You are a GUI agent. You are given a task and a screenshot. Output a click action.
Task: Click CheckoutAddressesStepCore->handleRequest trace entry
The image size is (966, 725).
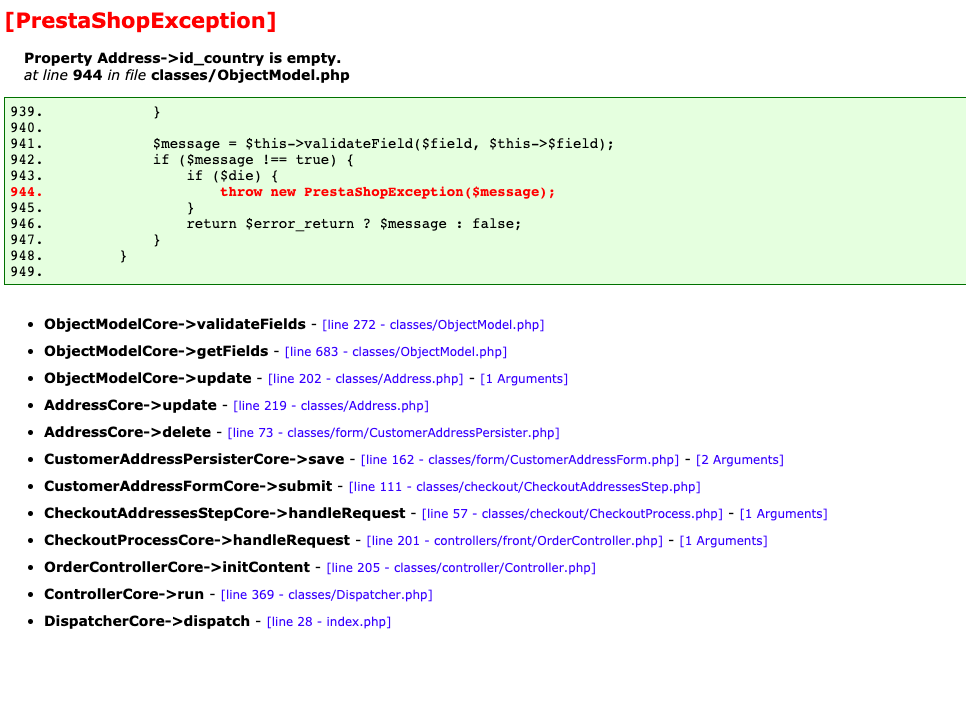(x=225, y=514)
